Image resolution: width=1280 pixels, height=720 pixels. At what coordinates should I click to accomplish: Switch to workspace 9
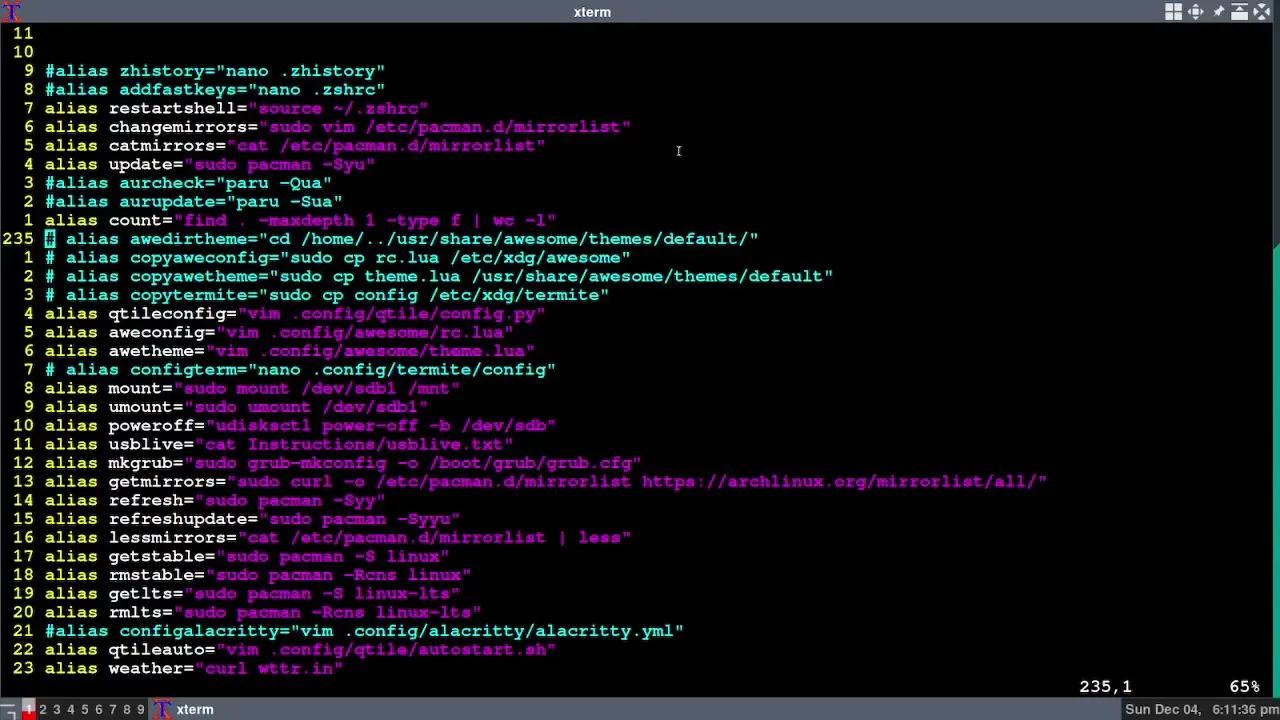(x=138, y=709)
